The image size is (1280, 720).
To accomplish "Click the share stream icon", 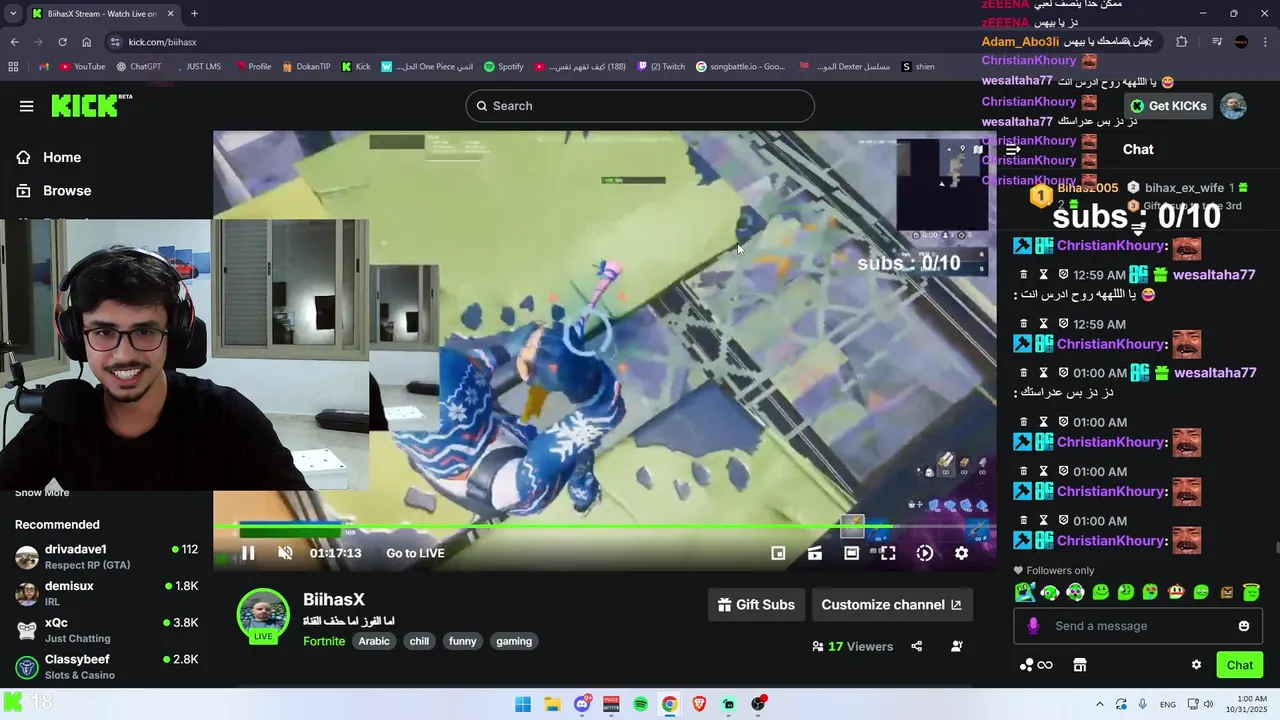I will (916, 646).
